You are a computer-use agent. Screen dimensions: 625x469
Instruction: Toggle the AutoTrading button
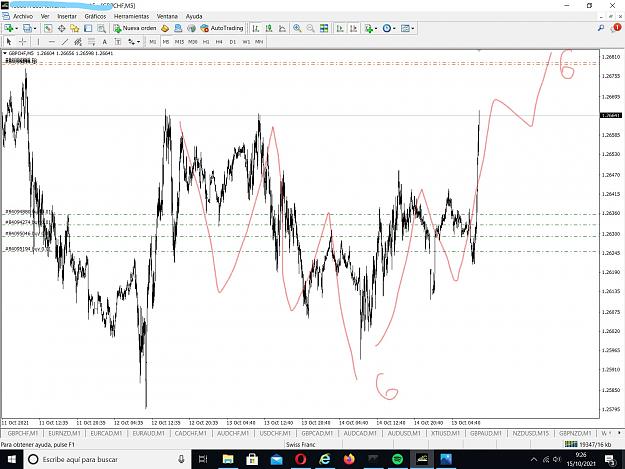click(x=222, y=28)
